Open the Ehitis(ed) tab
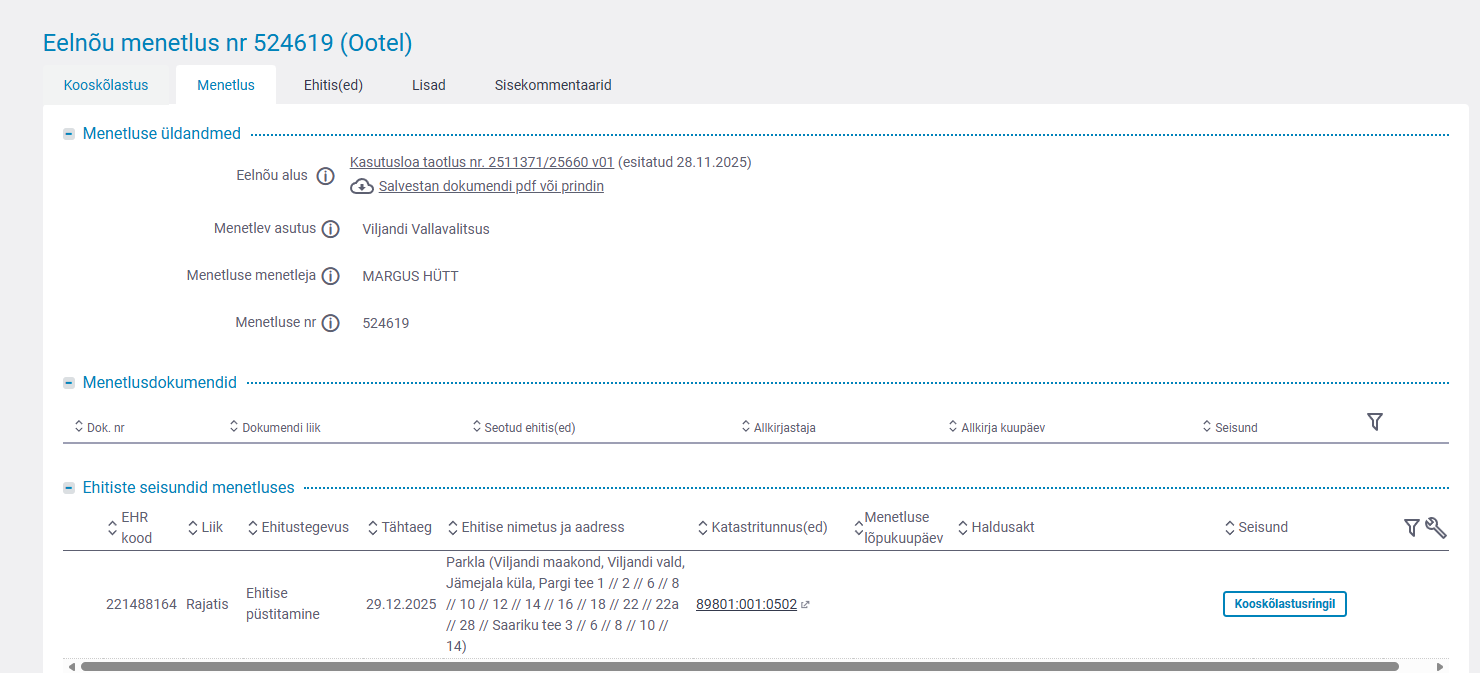Image resolution: width=1480 pixels, height=673 pixels. click(x=333, y=85)
